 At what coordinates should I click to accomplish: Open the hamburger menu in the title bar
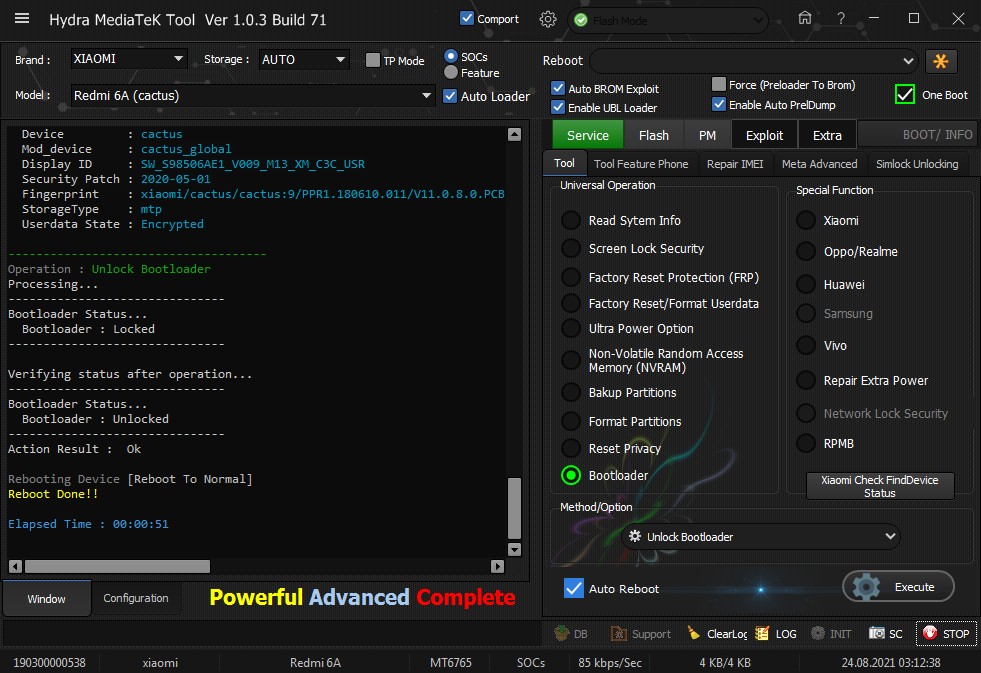click(x=22, y=19)
